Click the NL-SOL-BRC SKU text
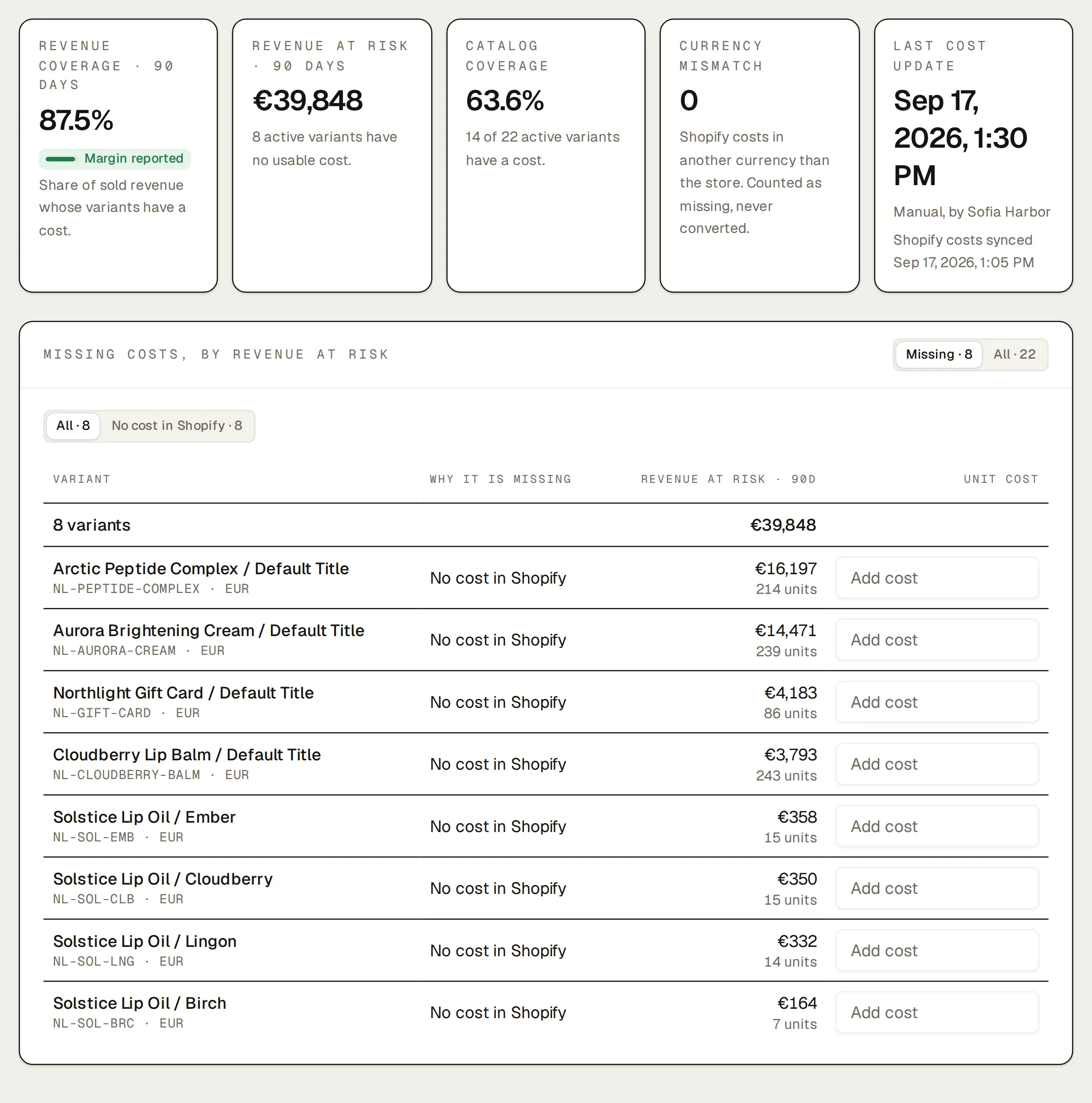 pyautogui.click(x=94, y=1024)
